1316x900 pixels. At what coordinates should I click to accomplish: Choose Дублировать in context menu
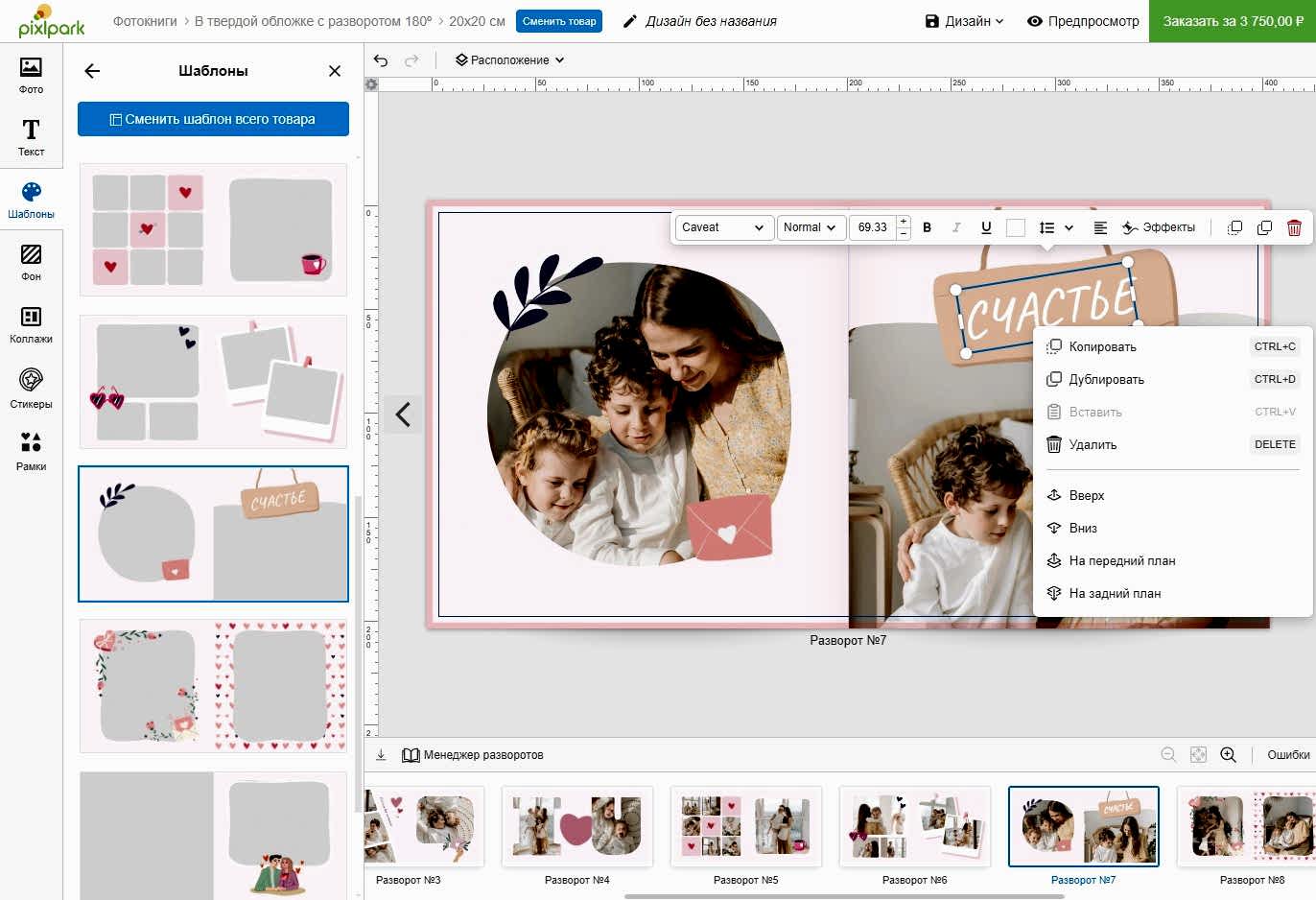click(x=1106, y=379)
